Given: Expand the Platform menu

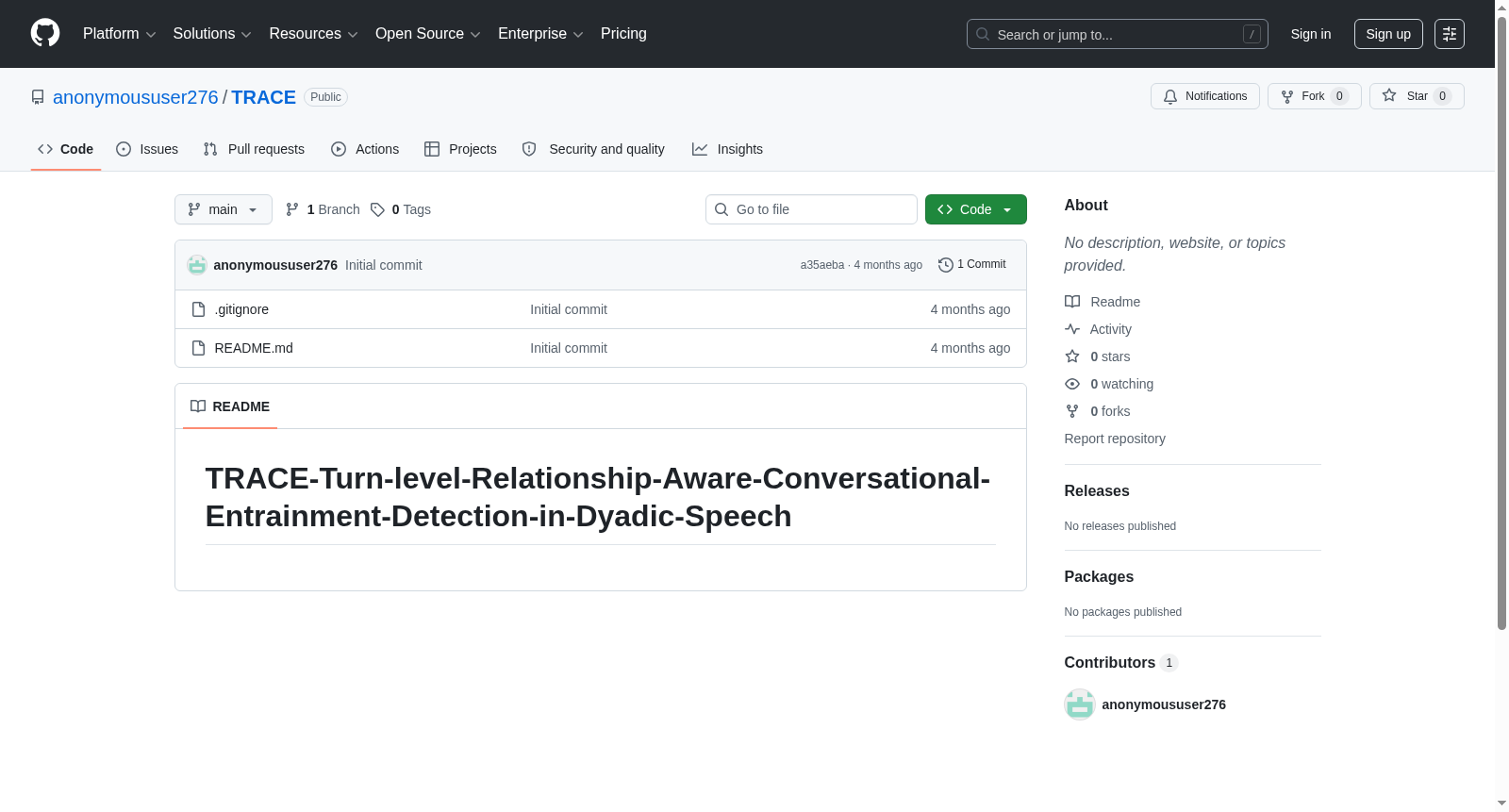Looking at the screenshot, I should (119, 34).
